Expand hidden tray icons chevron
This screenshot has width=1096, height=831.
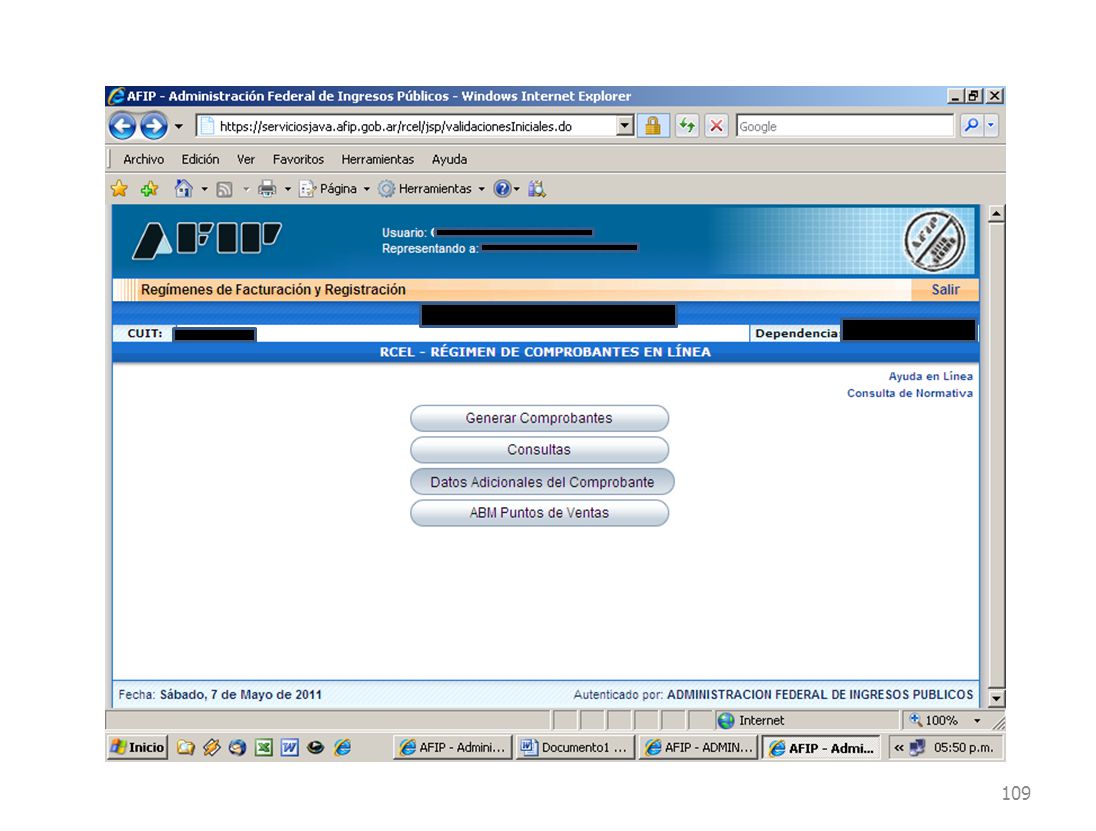pos(898,747)
